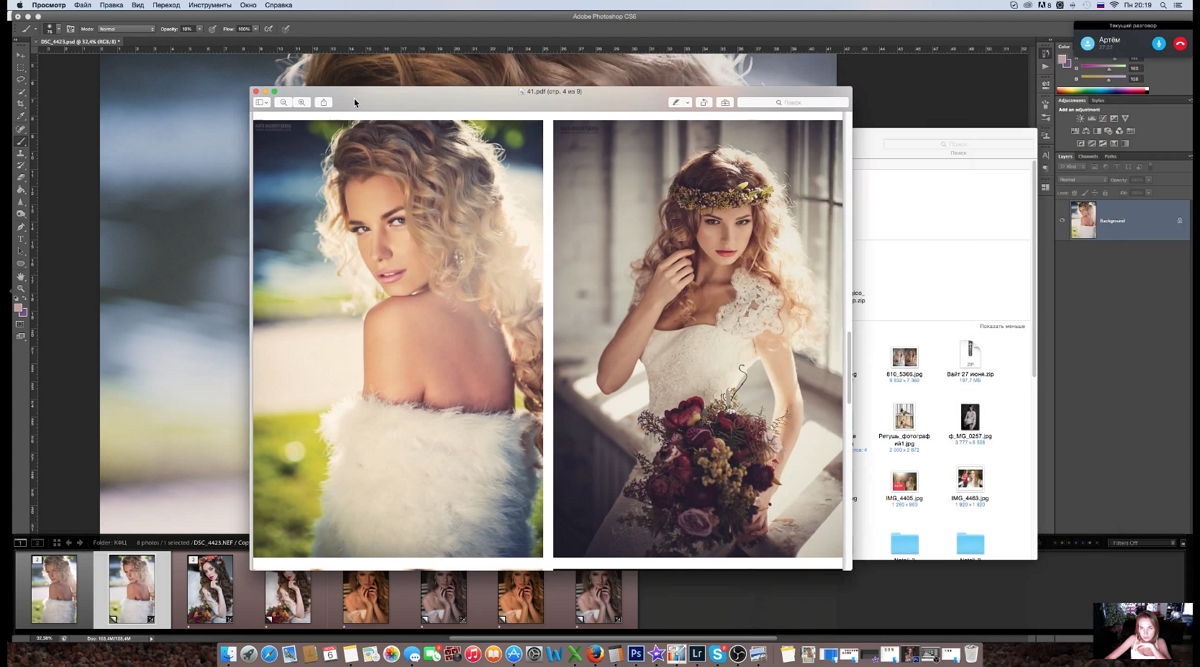
Task: Click the search field in Preview toolbar
Action: click(x=794, y=102)
